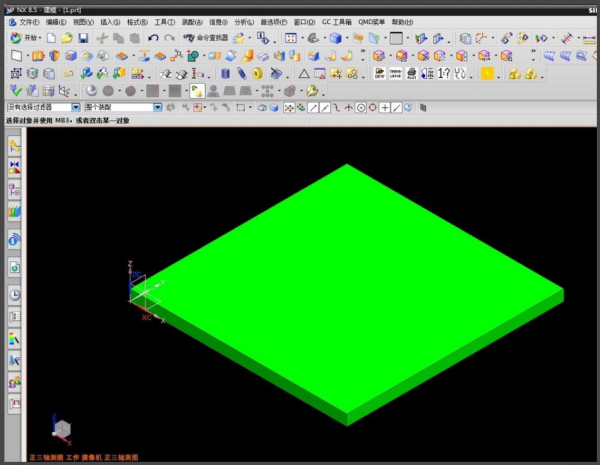Open the History clock tab in sidebar
600x465 pixels.
15,294
